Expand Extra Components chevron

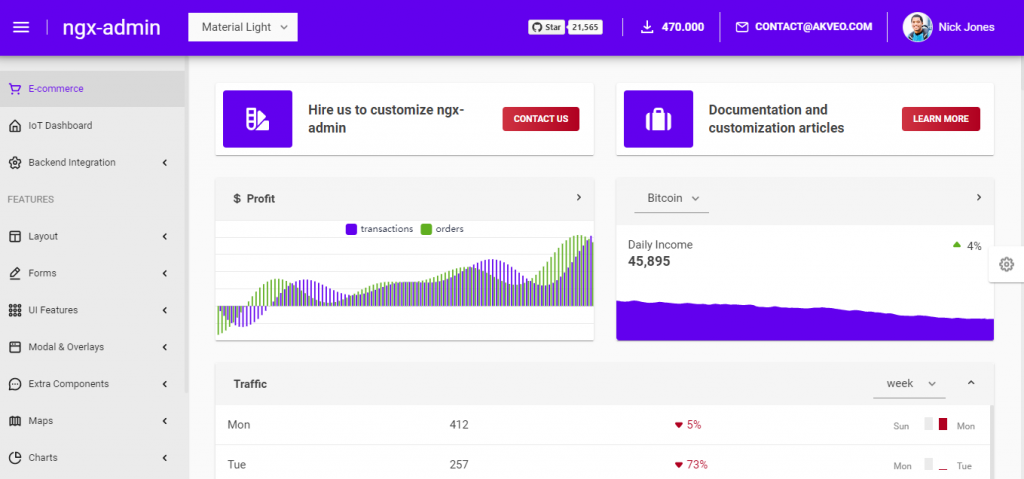click(x=165, y=384)
